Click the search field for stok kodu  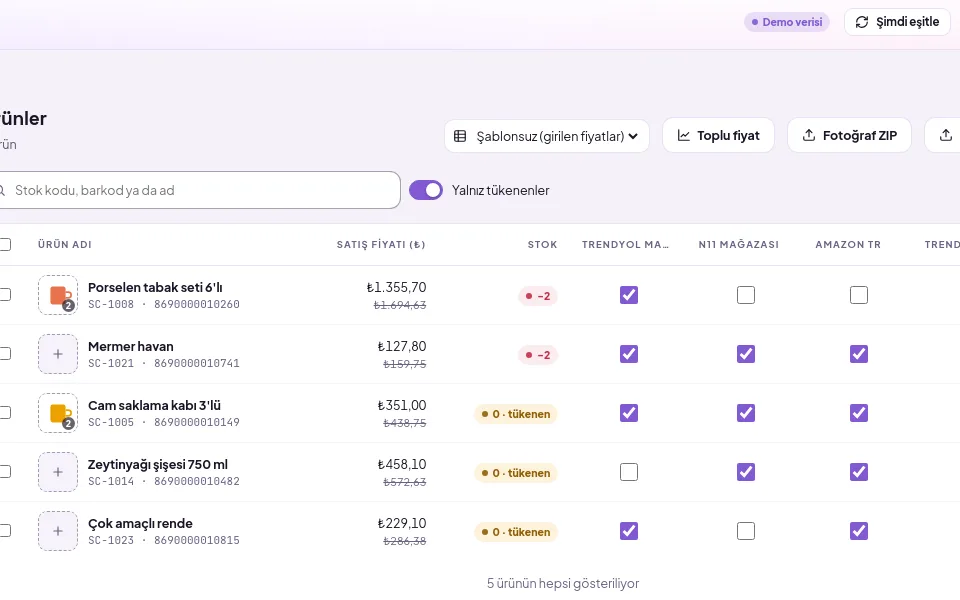(196, 190)
